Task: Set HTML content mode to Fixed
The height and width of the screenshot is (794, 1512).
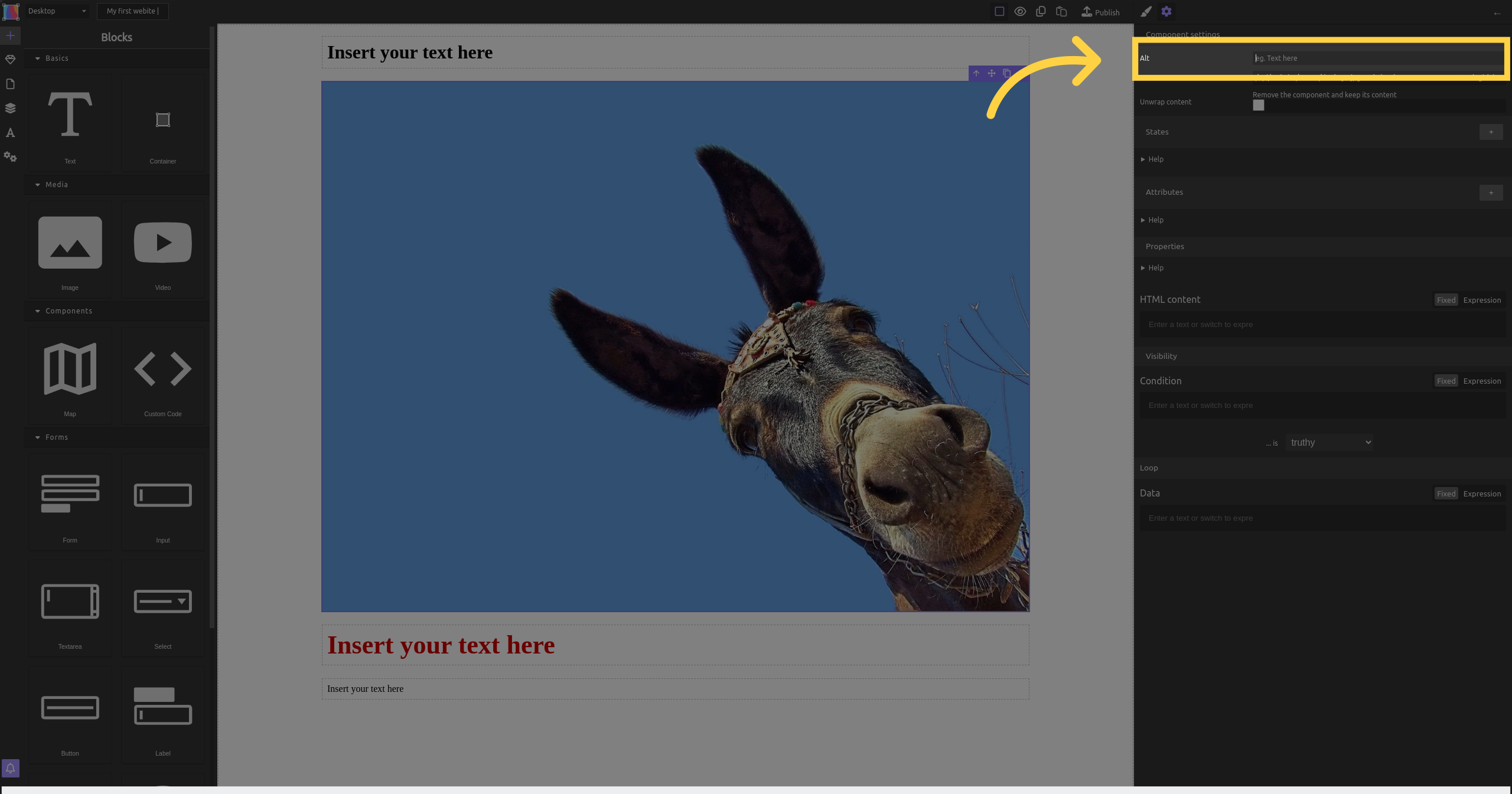Action: (1446, 300)
